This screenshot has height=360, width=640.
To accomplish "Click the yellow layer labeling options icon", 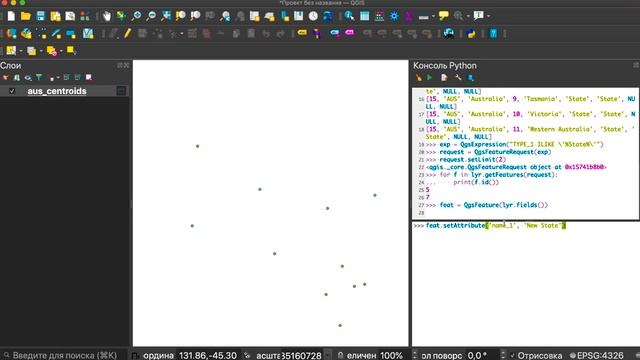I will (302, 33).
